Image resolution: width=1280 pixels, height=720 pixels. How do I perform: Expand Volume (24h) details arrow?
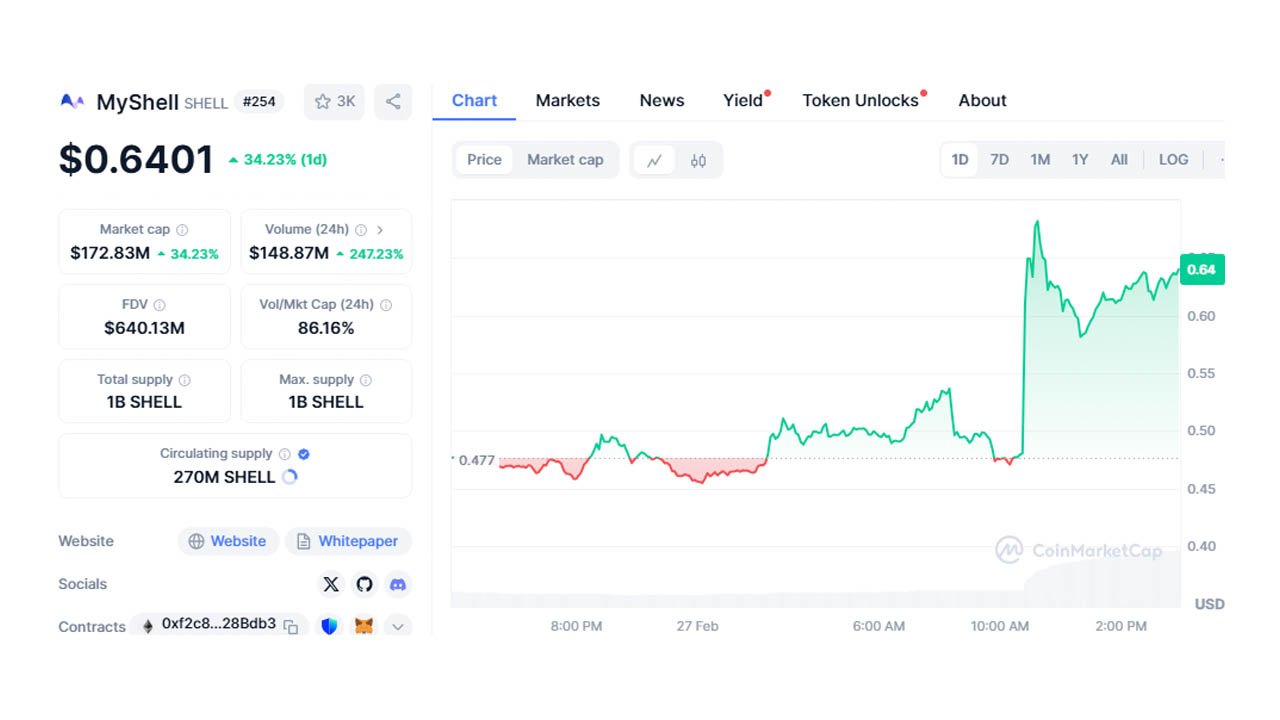380,230
